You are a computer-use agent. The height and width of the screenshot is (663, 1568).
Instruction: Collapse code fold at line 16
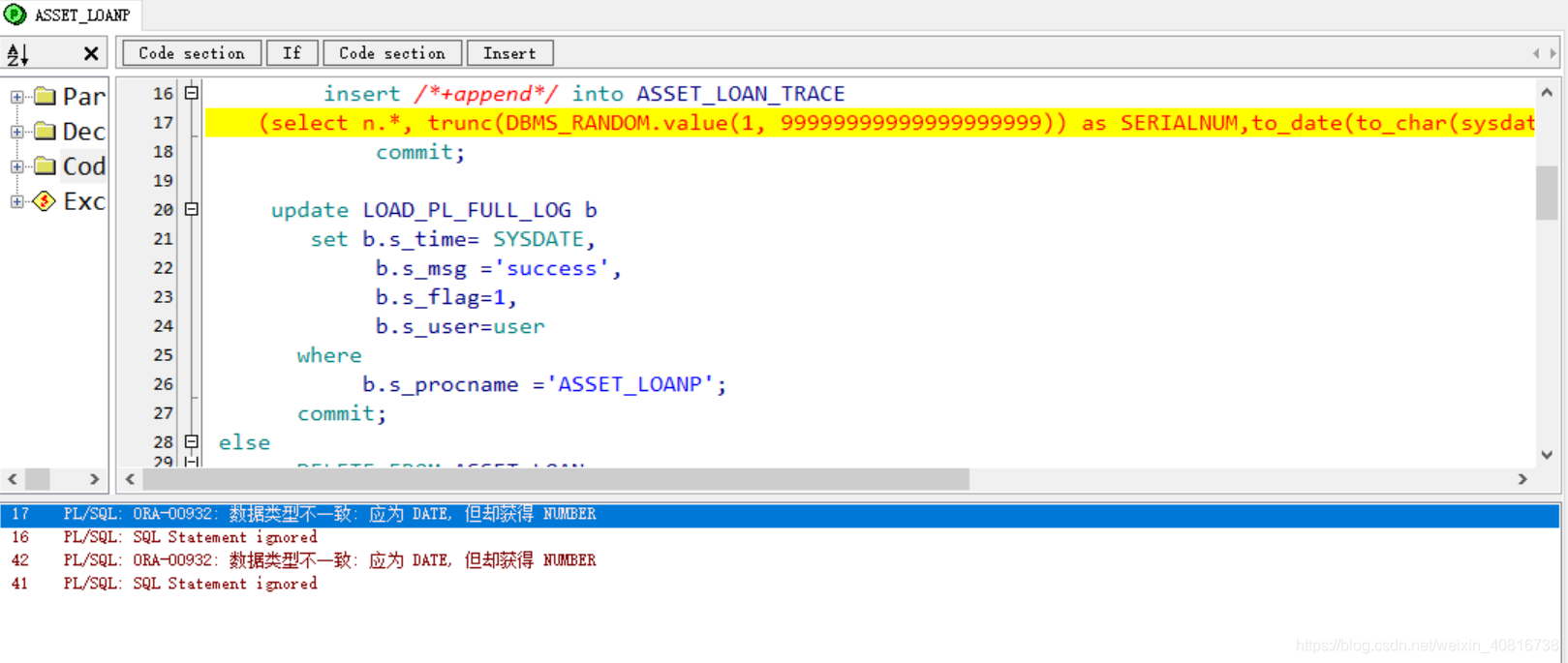click(192, 93)
